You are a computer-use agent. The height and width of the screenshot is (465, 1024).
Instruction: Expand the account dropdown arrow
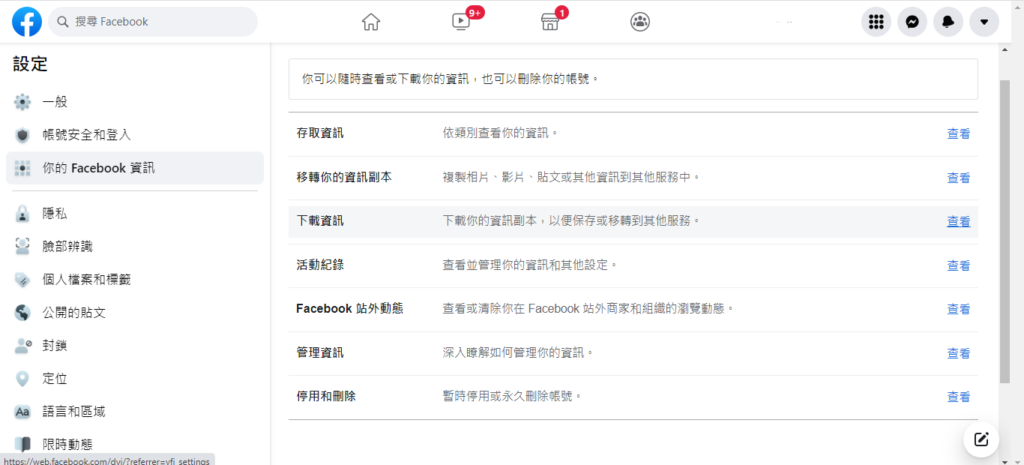point(984,22)
